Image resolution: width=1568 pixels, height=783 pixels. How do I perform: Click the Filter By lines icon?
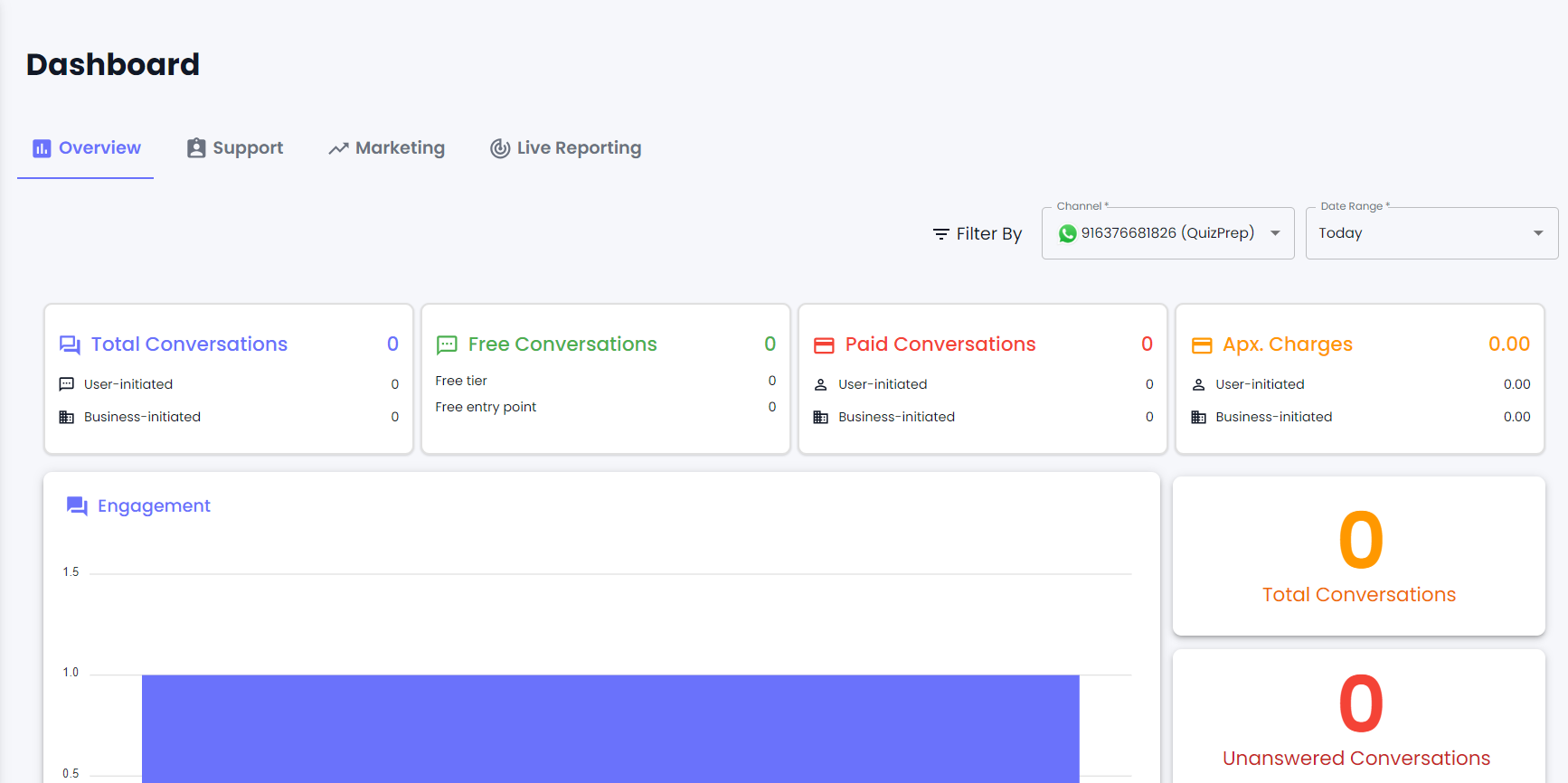click(940, 234)
